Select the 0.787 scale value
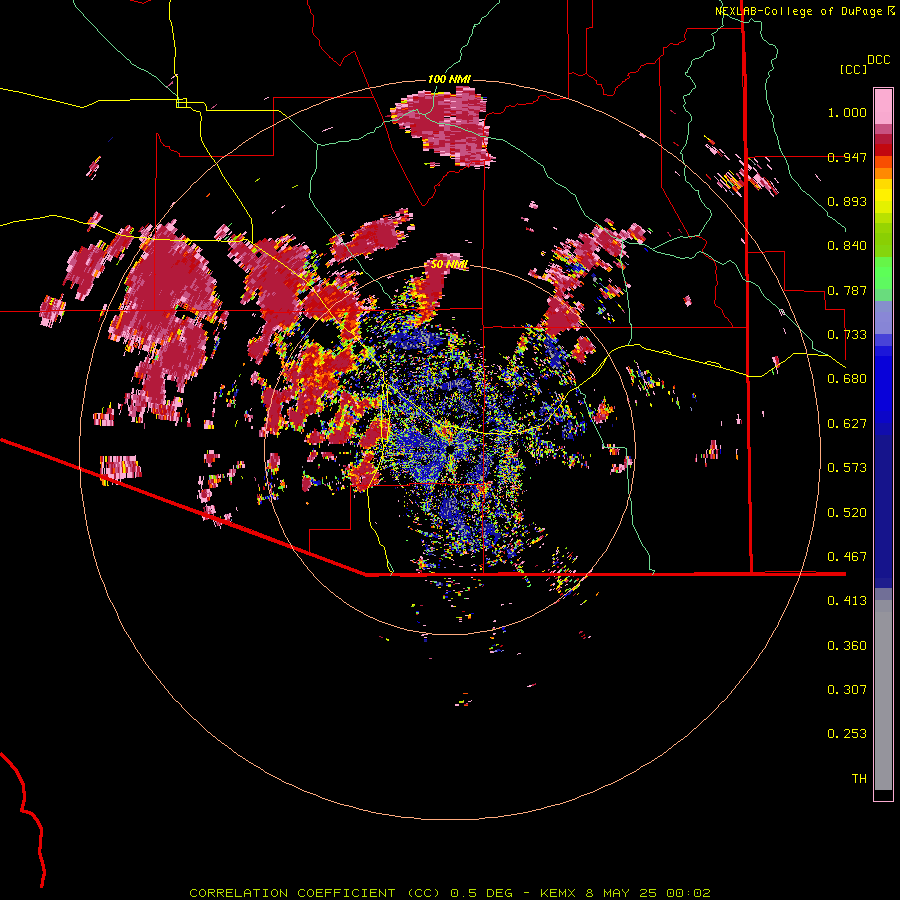 847,290
